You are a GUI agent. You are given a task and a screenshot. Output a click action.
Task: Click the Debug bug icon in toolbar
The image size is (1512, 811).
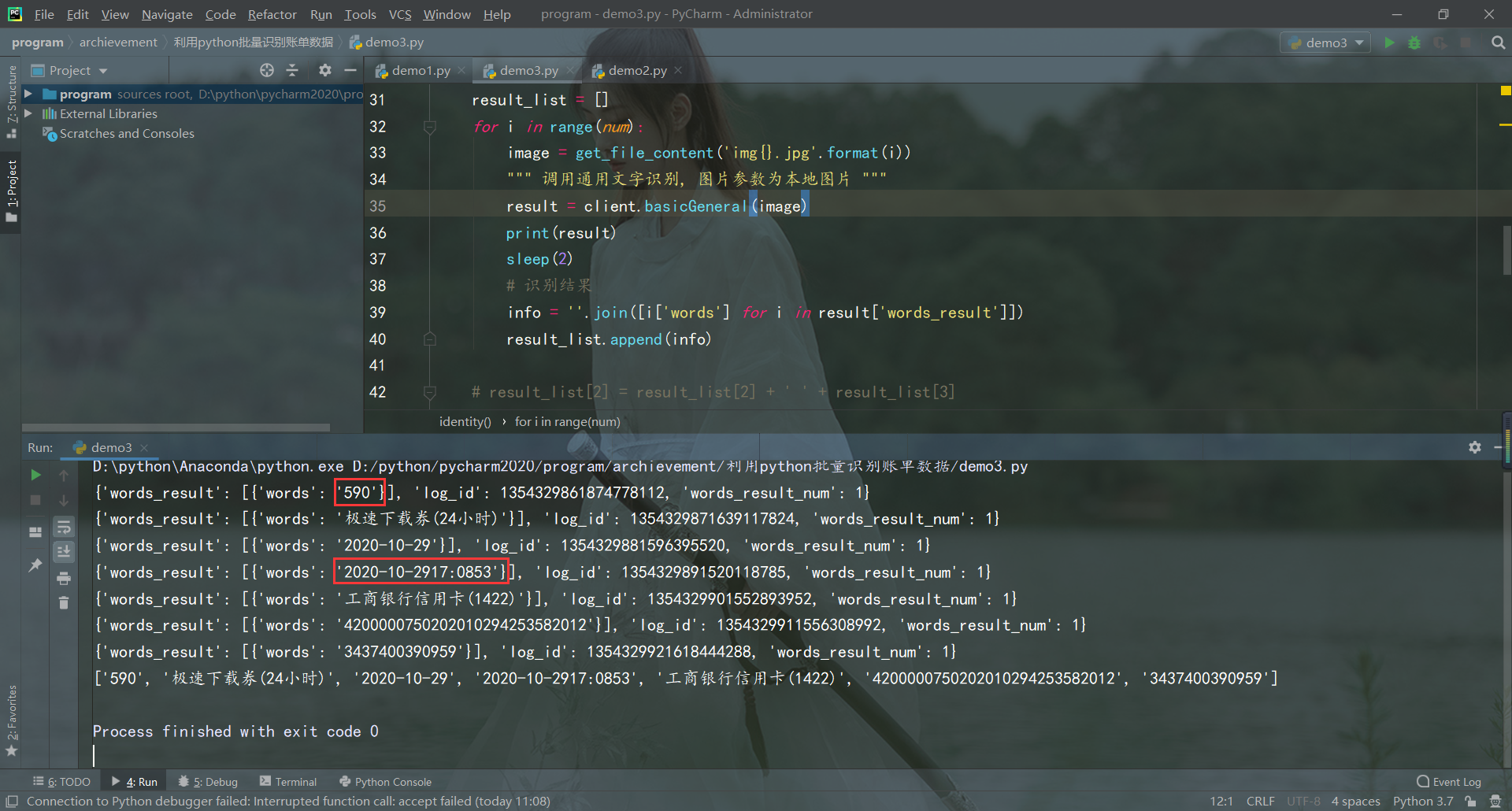(x=1414, y=43)
